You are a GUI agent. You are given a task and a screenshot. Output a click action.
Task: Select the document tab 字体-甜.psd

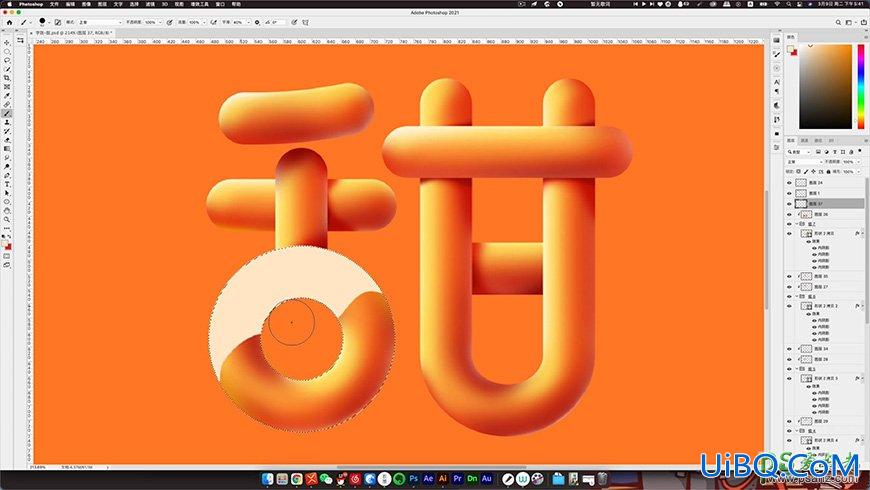click(x=72, y=33)
